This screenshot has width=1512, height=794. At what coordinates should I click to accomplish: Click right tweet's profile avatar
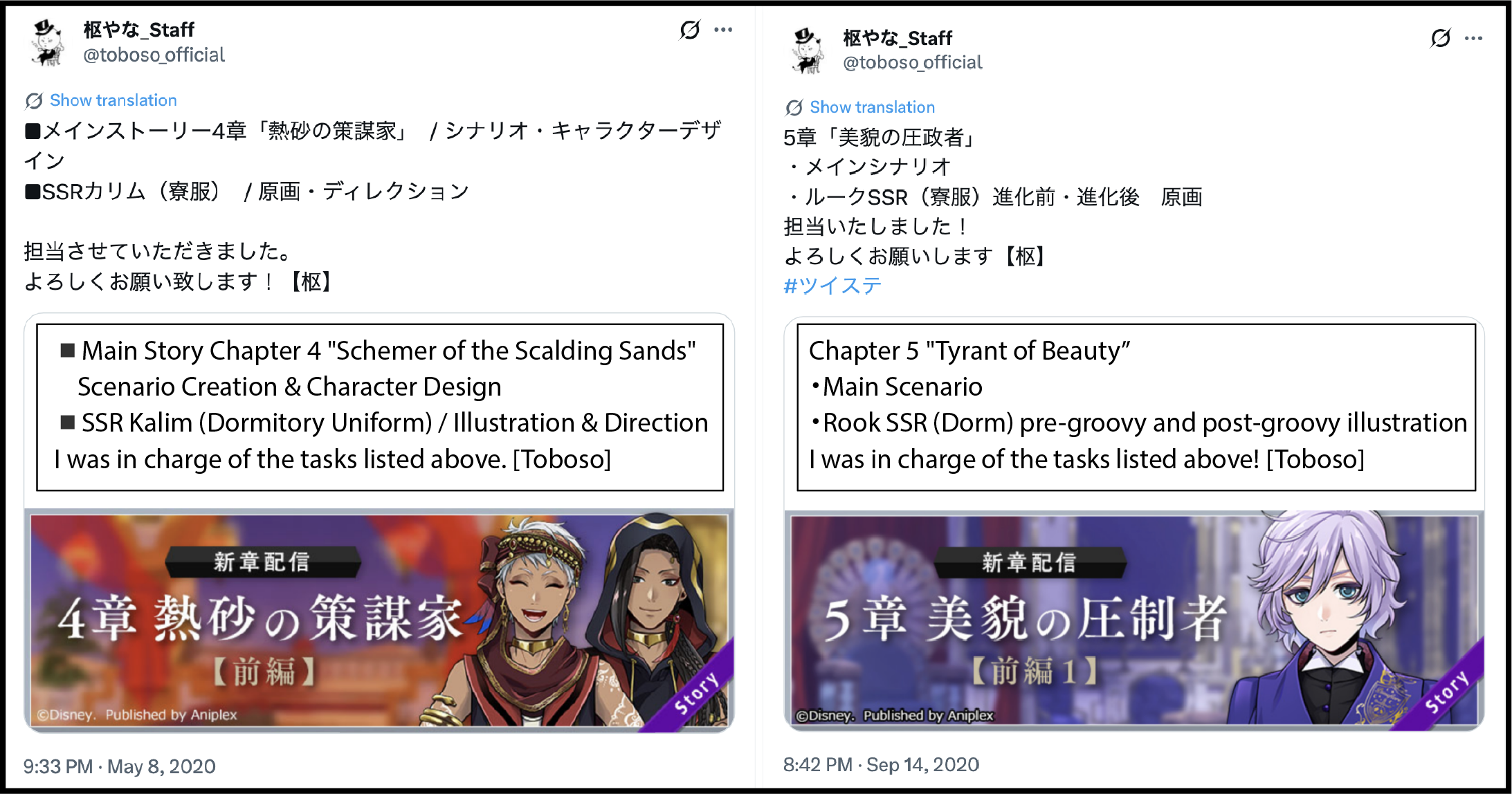click(807, 50)
